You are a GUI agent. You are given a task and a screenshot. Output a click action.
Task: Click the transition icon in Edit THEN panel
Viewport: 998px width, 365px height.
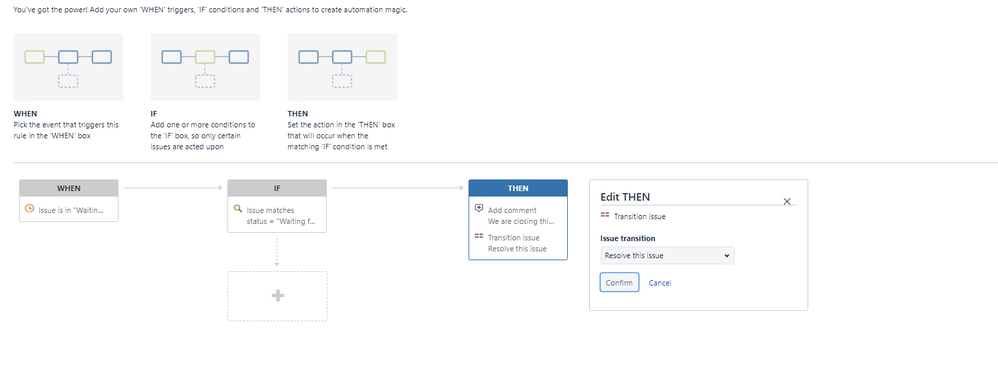point(605,216)
